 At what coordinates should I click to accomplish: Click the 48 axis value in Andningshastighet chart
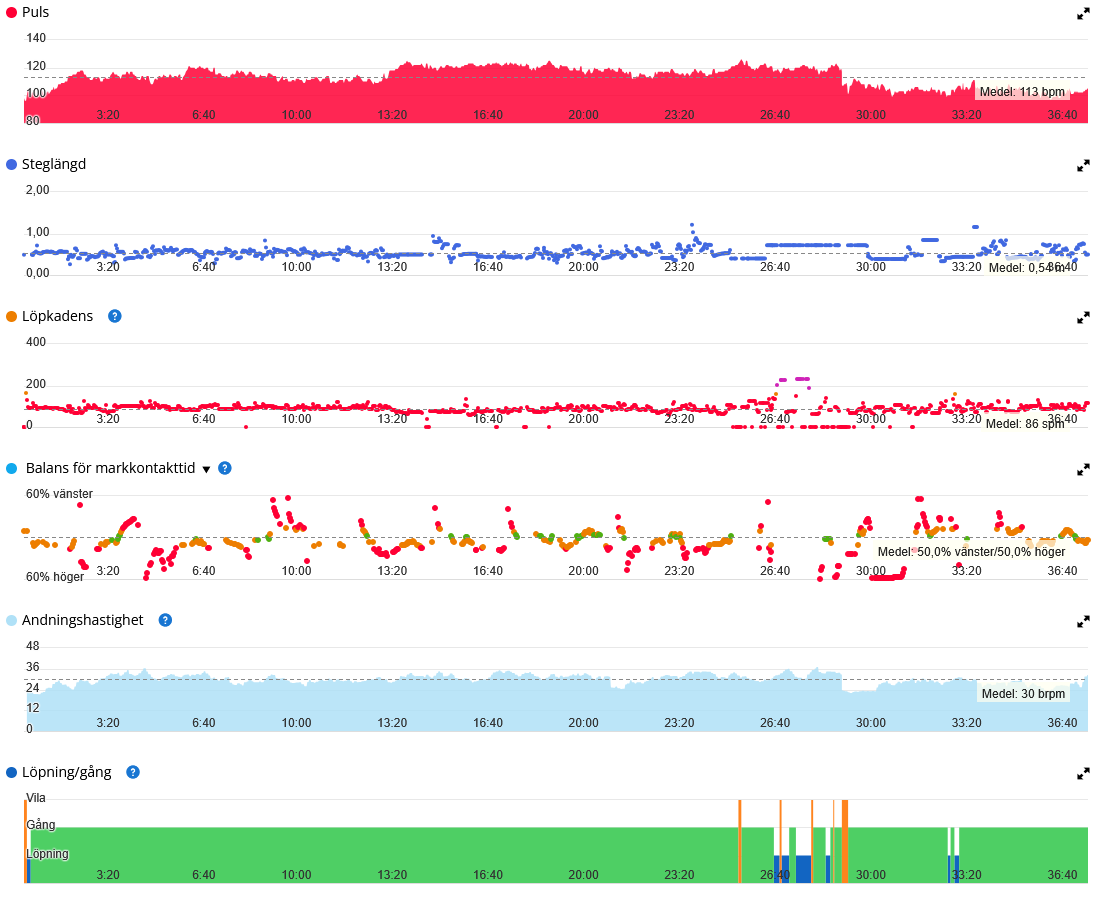[x=32, y=646]
